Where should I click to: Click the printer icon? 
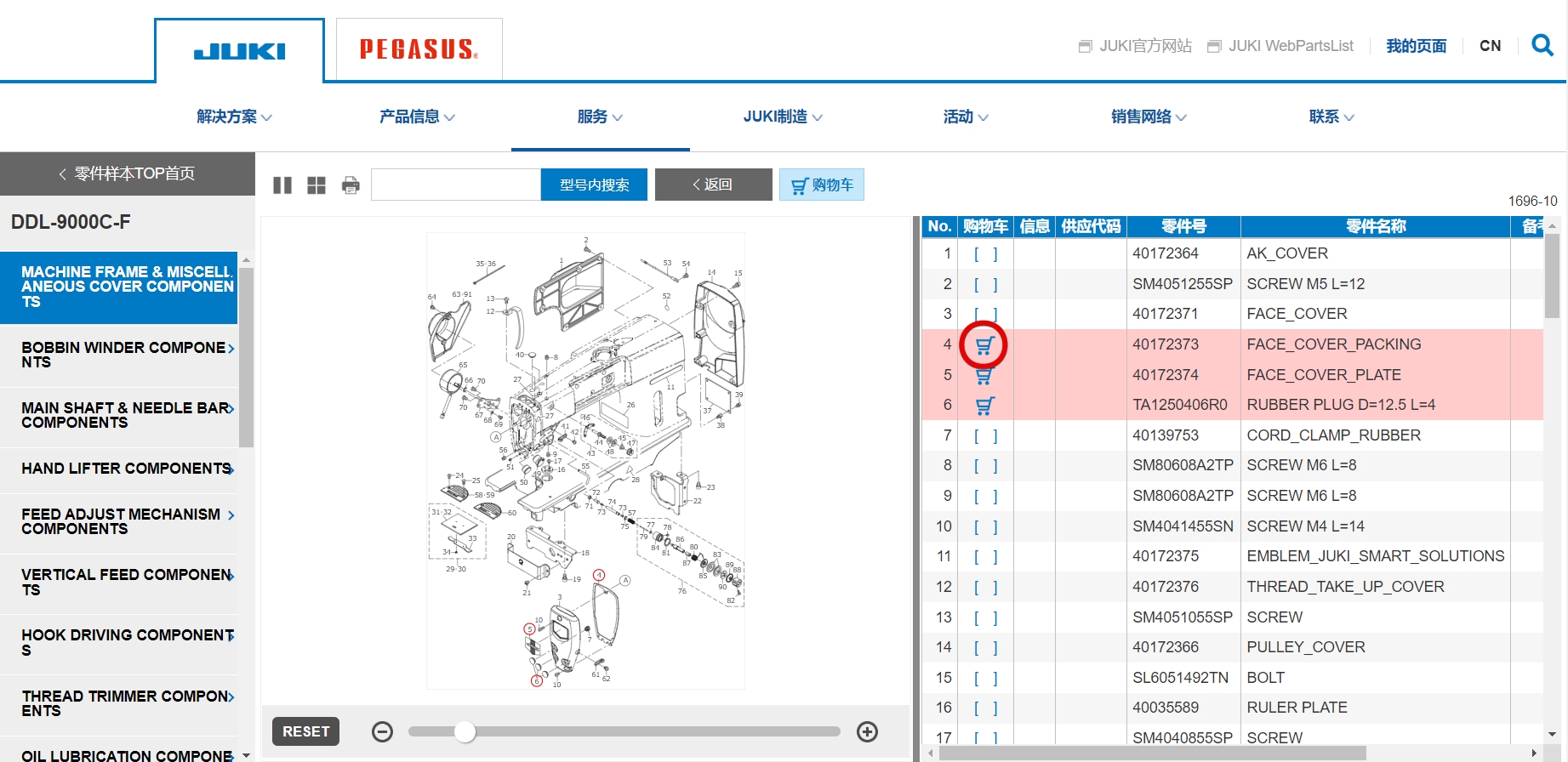click(351, 185)
